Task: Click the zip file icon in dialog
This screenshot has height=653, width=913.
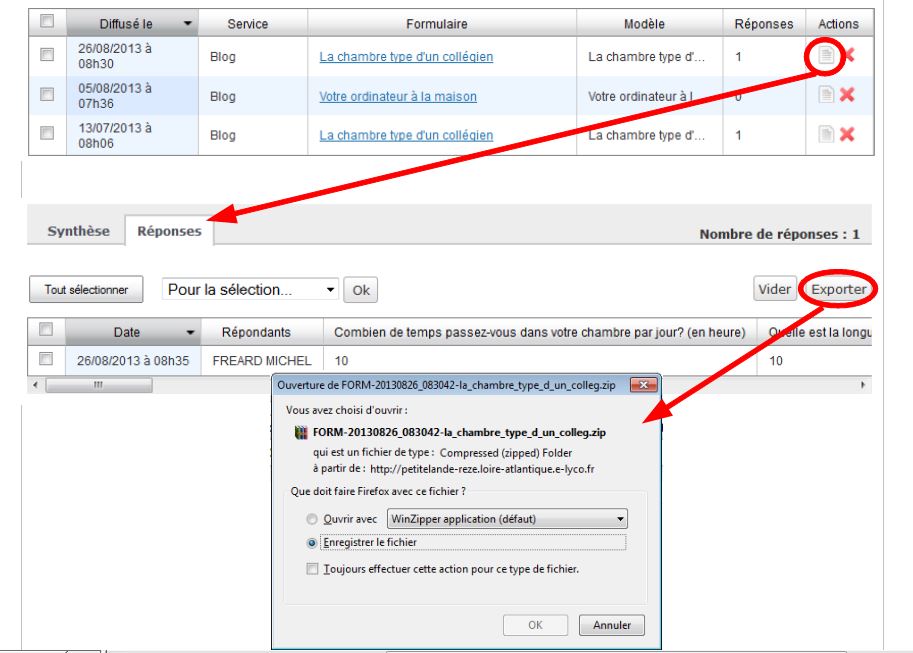Action: 300,433
